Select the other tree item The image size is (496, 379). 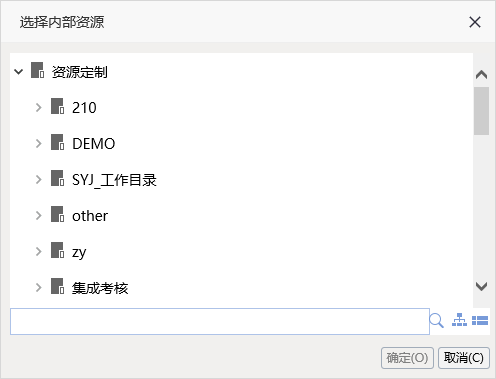pyautogui.click(x=90, y=216)
